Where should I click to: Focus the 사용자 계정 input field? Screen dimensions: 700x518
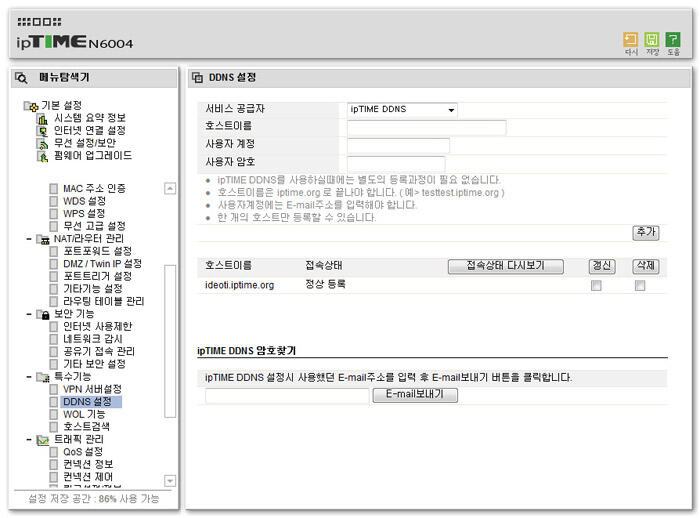click(x=398, y=146)
